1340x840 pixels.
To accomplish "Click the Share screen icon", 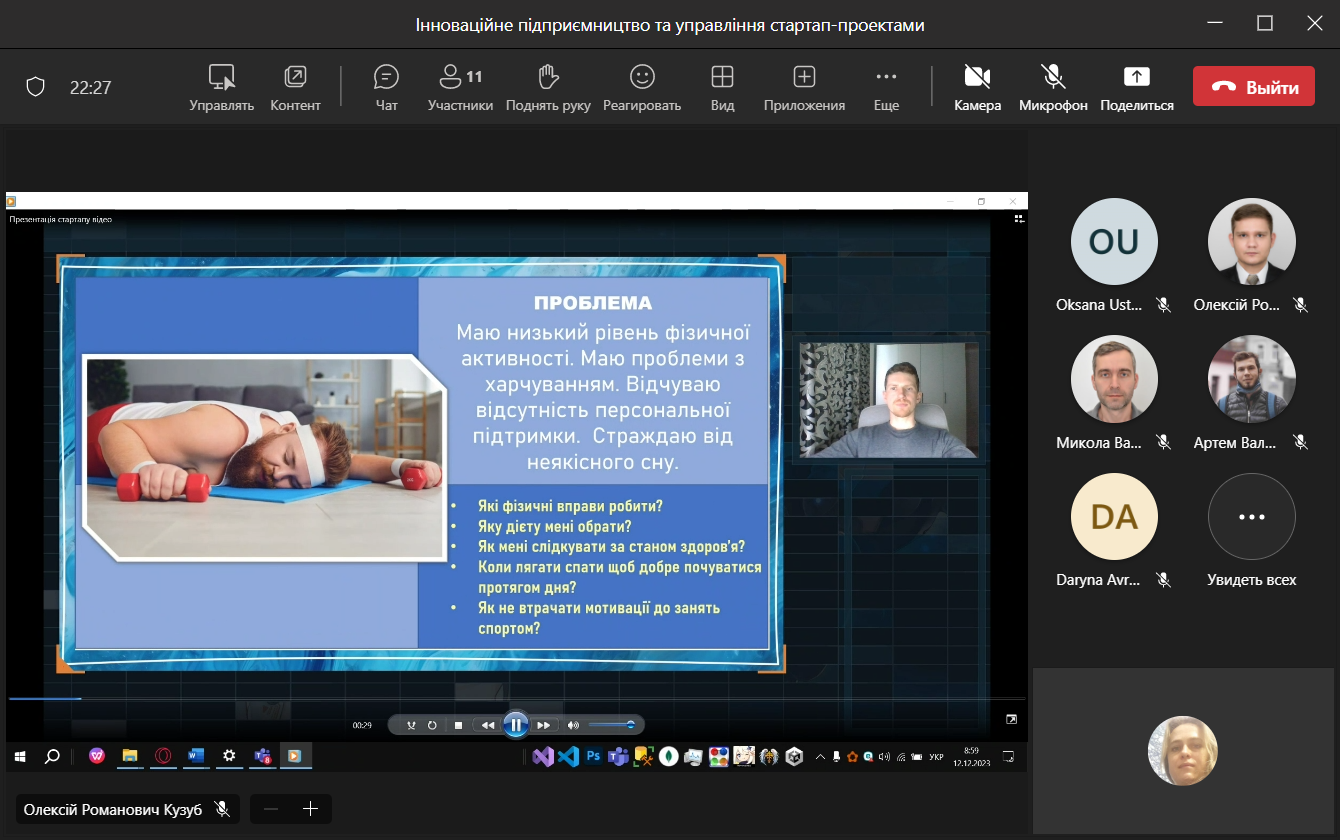I will point(1136,87).
